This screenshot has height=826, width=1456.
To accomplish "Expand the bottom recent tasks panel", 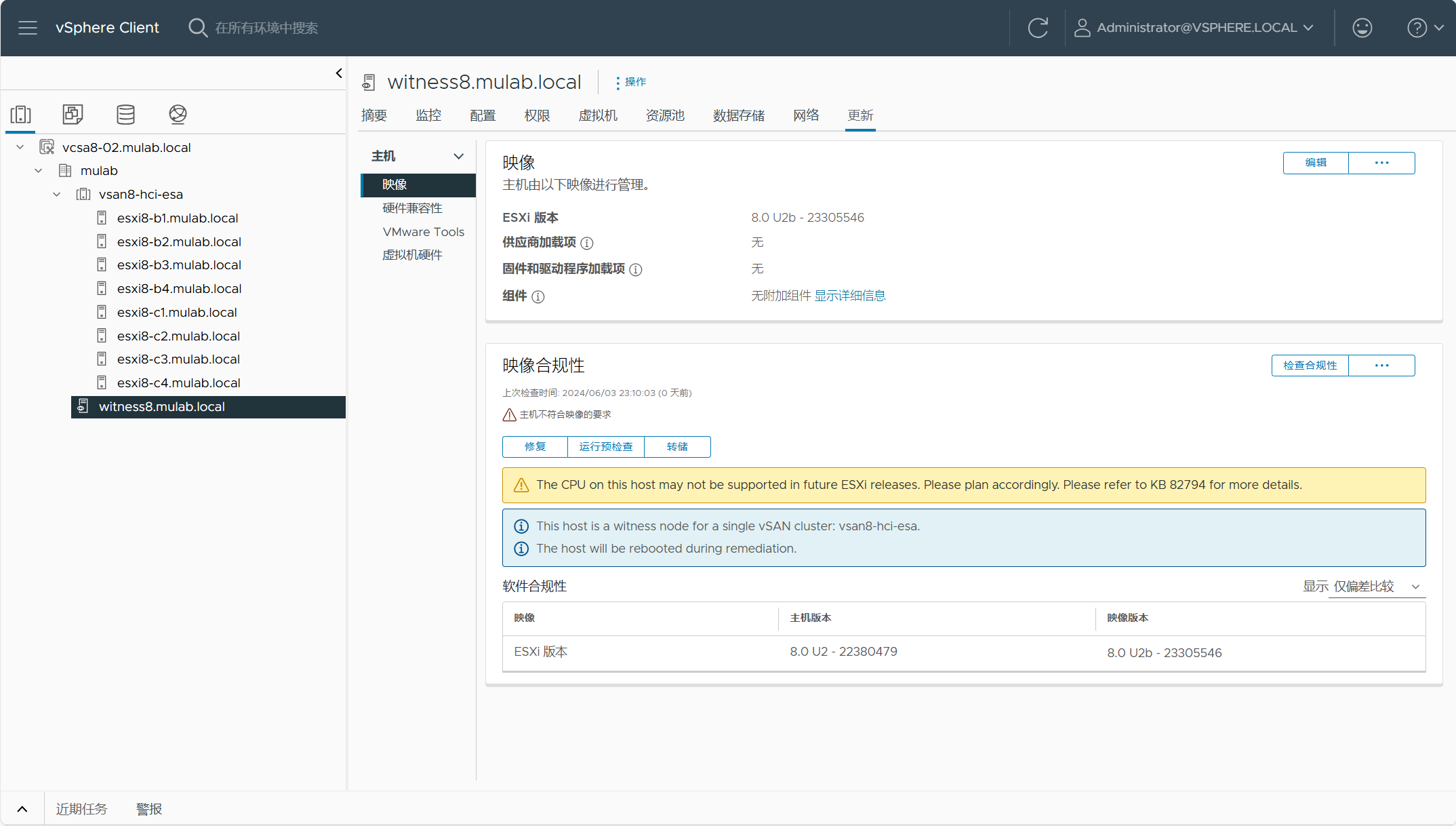I will coord(22,809).
